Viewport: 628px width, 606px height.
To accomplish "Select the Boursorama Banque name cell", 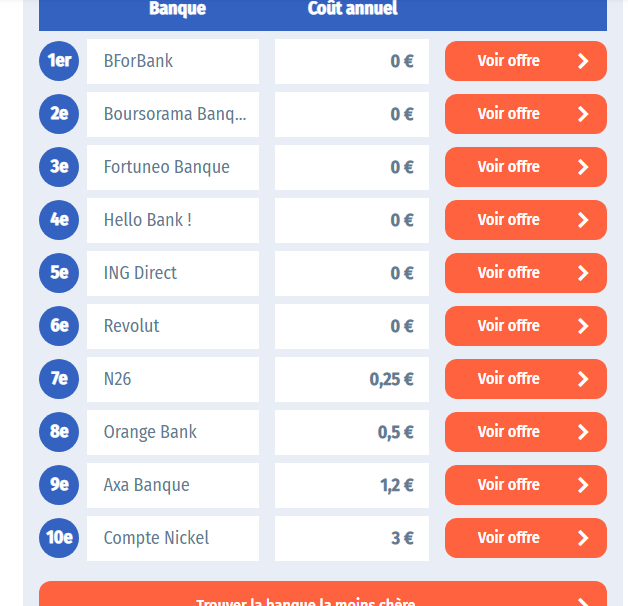I will point(173,114).
